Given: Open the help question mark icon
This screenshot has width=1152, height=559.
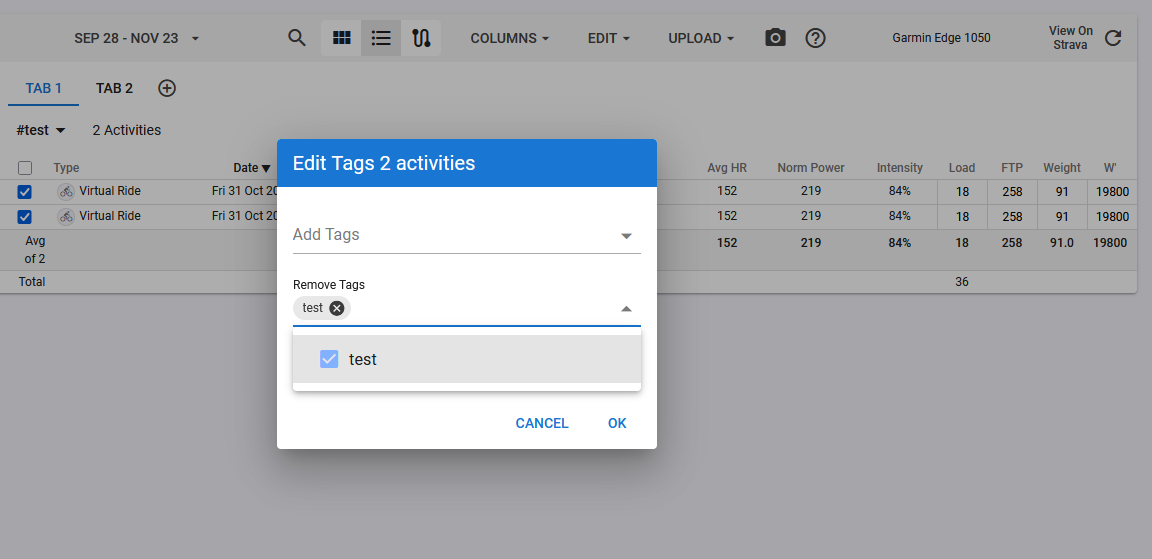Looking at the screenshot, I should [816, 38].
